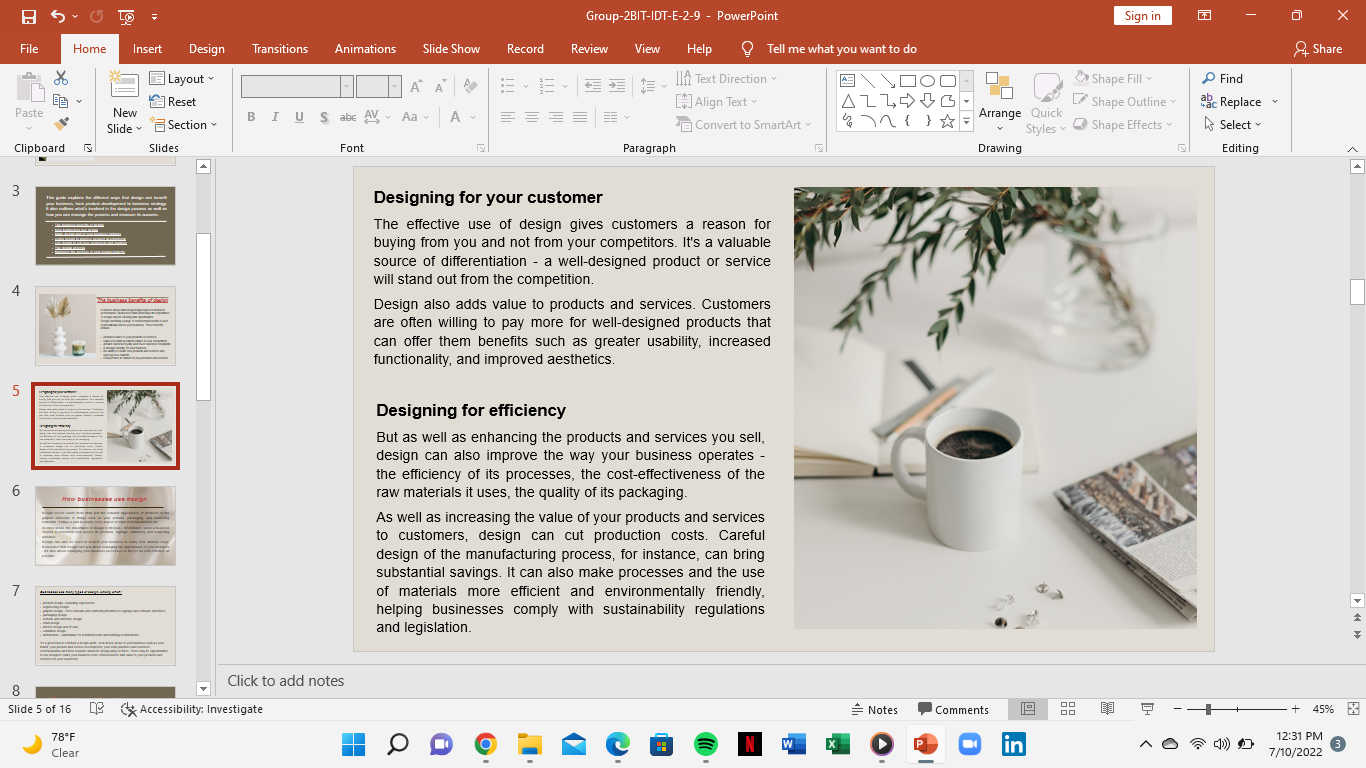Select the oval shape in gallery
The width and height of the screenshot is (1366, 768).
[928, 81]
